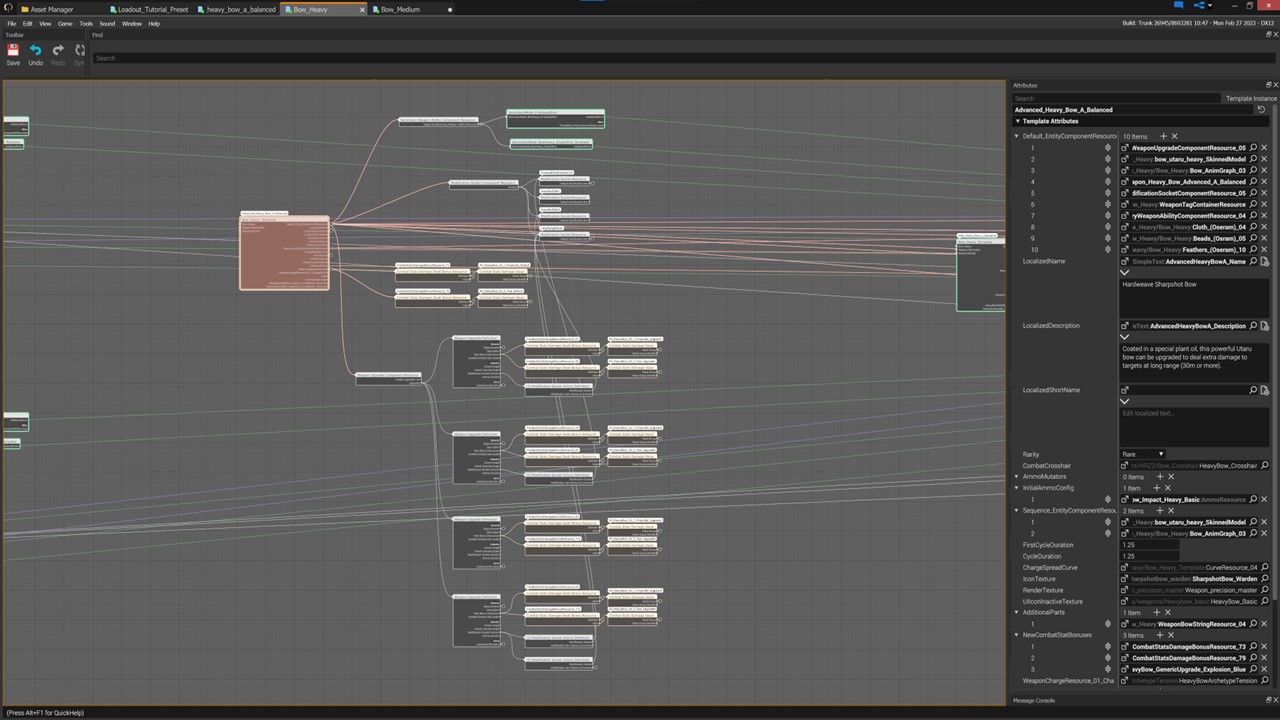Open the Rarity dropdown set to Rare
The image size is (1280, 720).
(1142, 454)
